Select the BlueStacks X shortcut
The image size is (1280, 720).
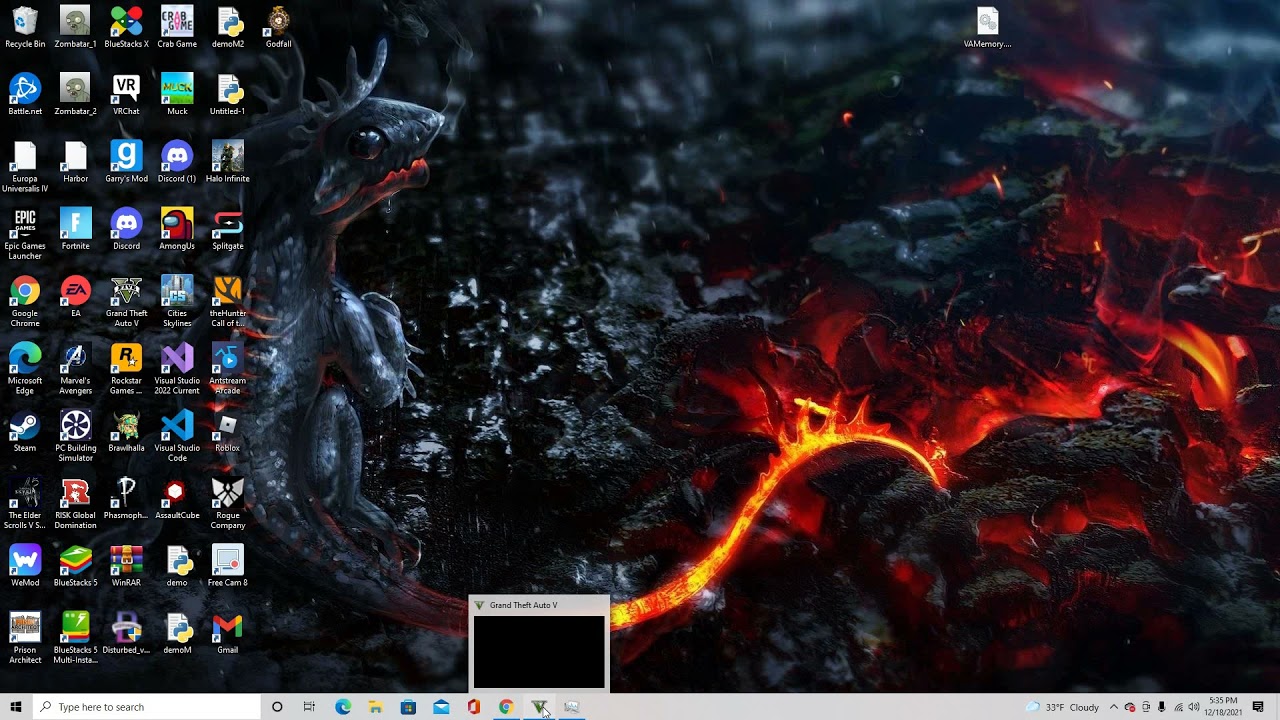(x=126, y=28)
